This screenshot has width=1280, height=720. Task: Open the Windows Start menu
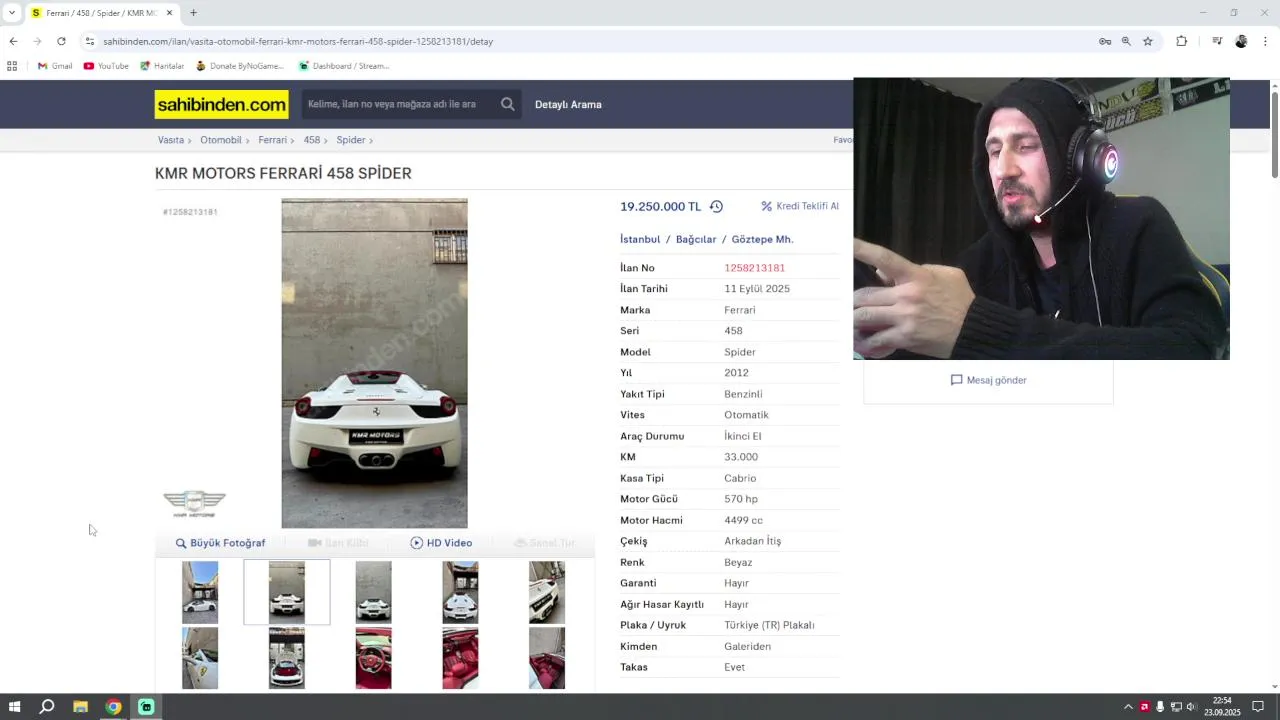[x=14, y=707]
